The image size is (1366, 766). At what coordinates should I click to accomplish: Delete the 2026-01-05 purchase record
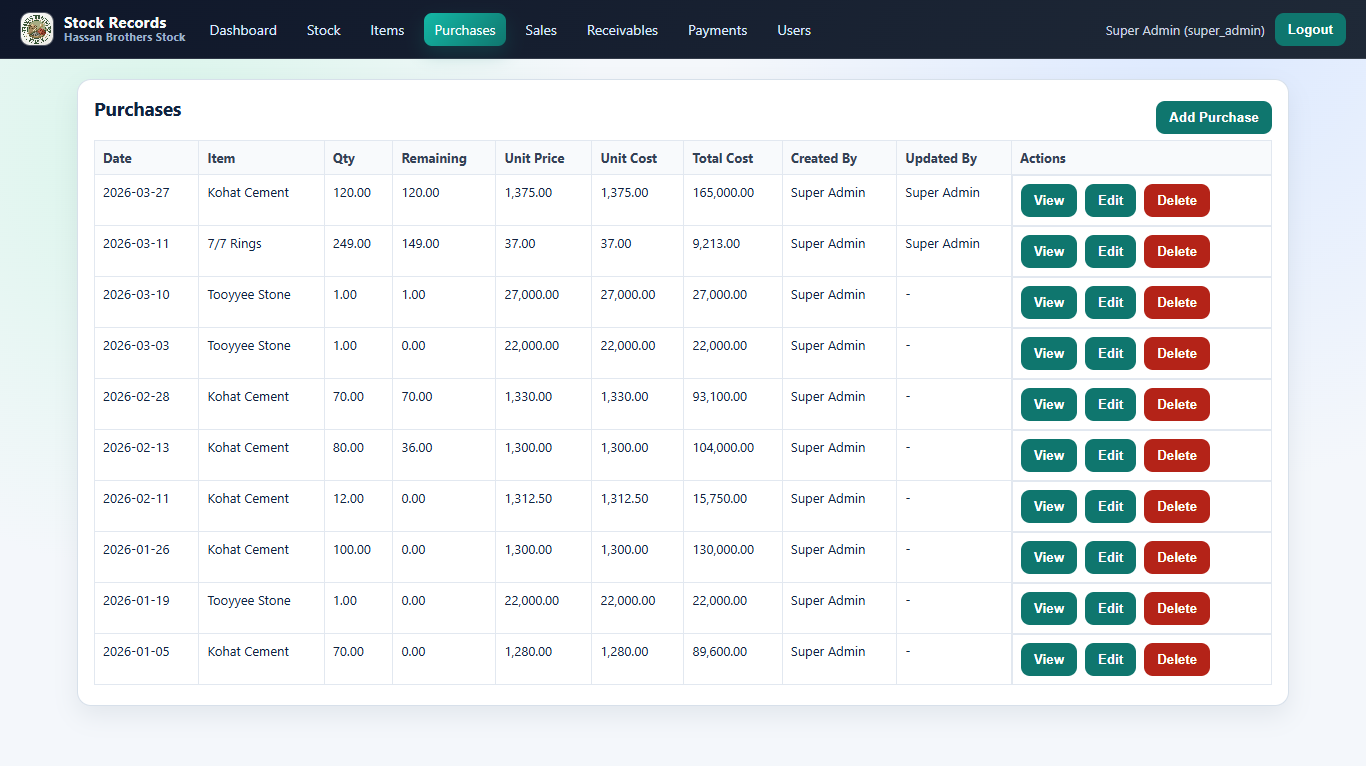click(1177, 659)
